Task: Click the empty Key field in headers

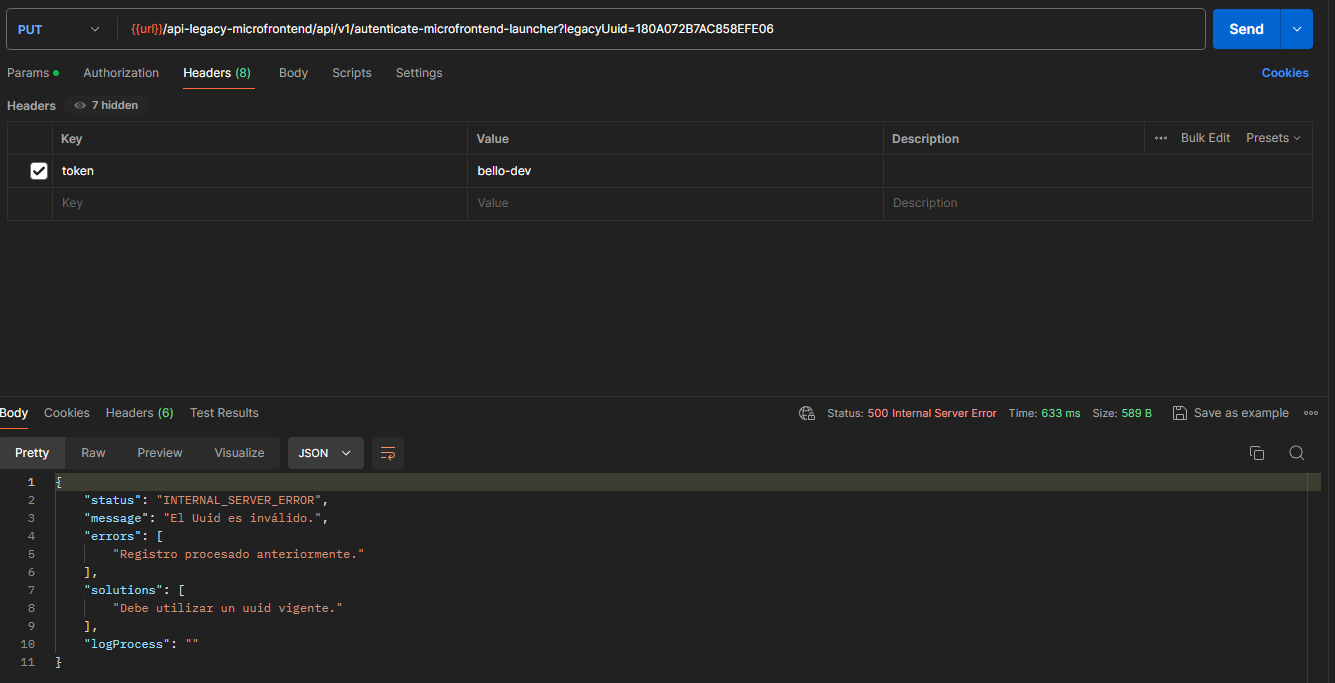Action: click(x=258, y=203)
